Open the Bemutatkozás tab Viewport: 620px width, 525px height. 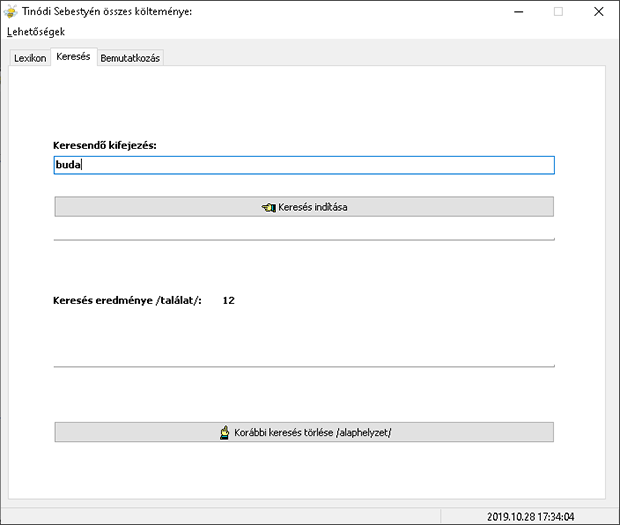(x=130, y=58)
